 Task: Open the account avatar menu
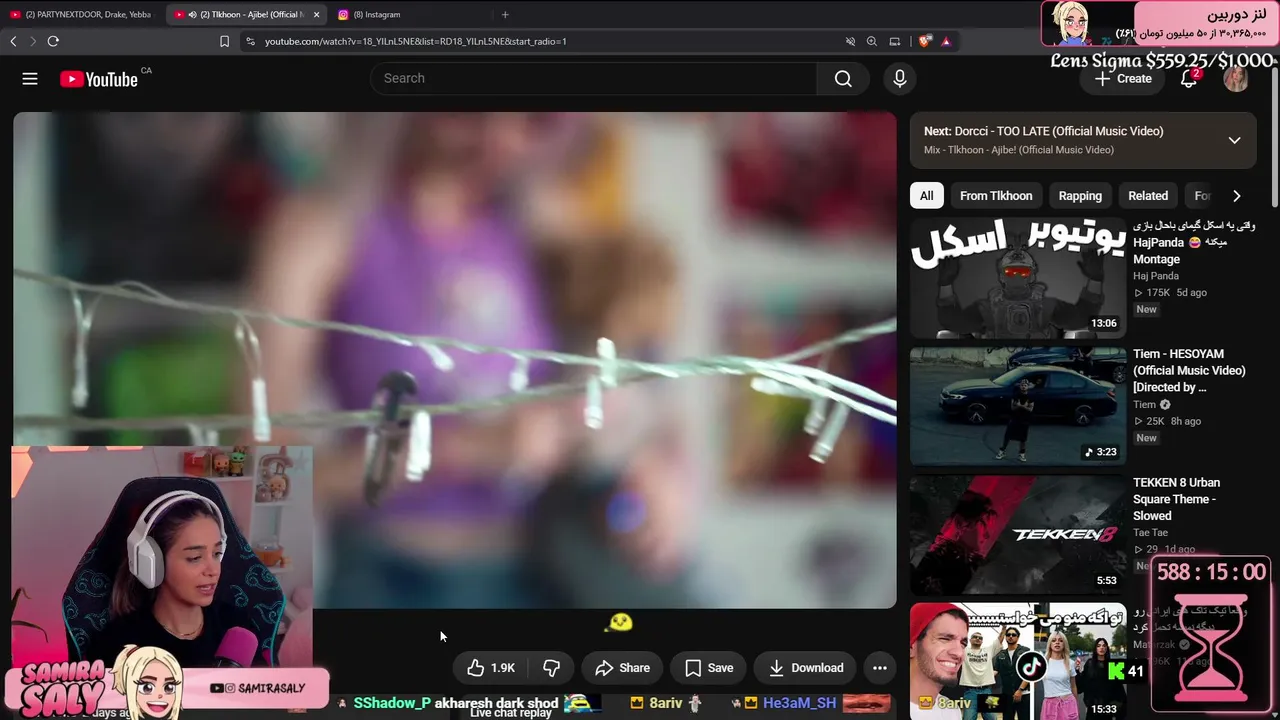tap(1236, 79)
